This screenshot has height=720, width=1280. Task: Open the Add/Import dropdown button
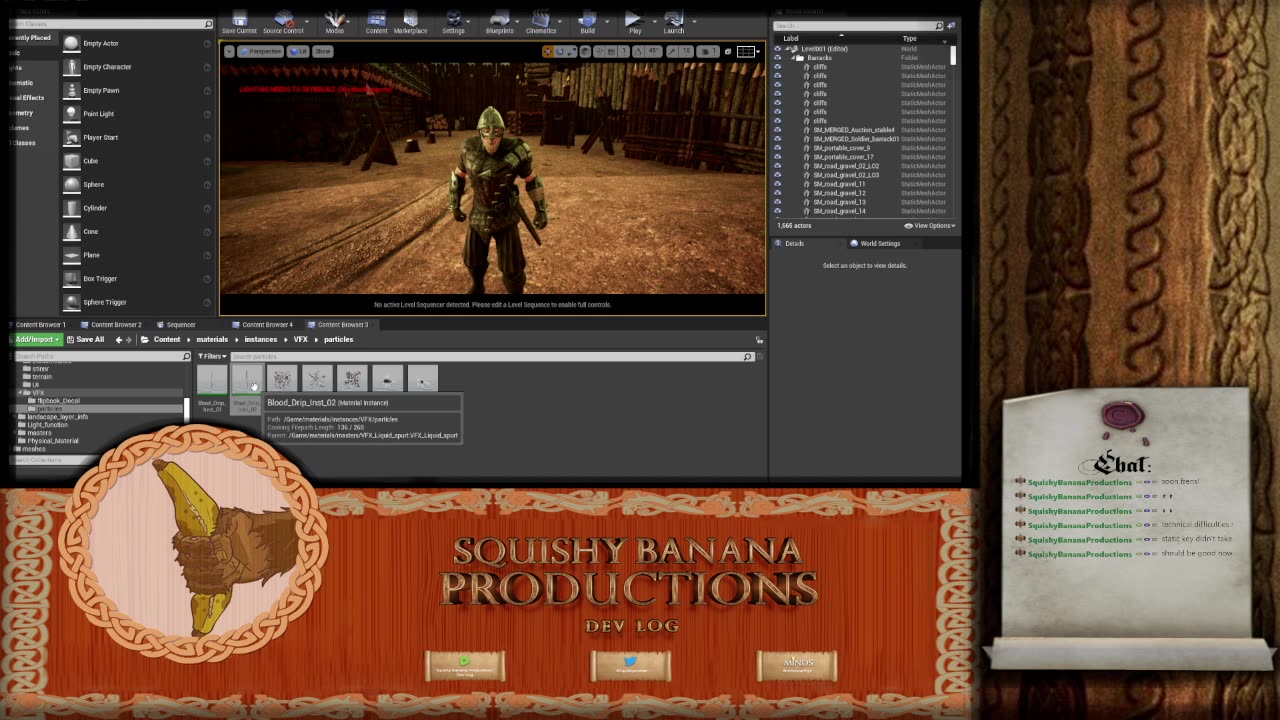pos(35,340)
